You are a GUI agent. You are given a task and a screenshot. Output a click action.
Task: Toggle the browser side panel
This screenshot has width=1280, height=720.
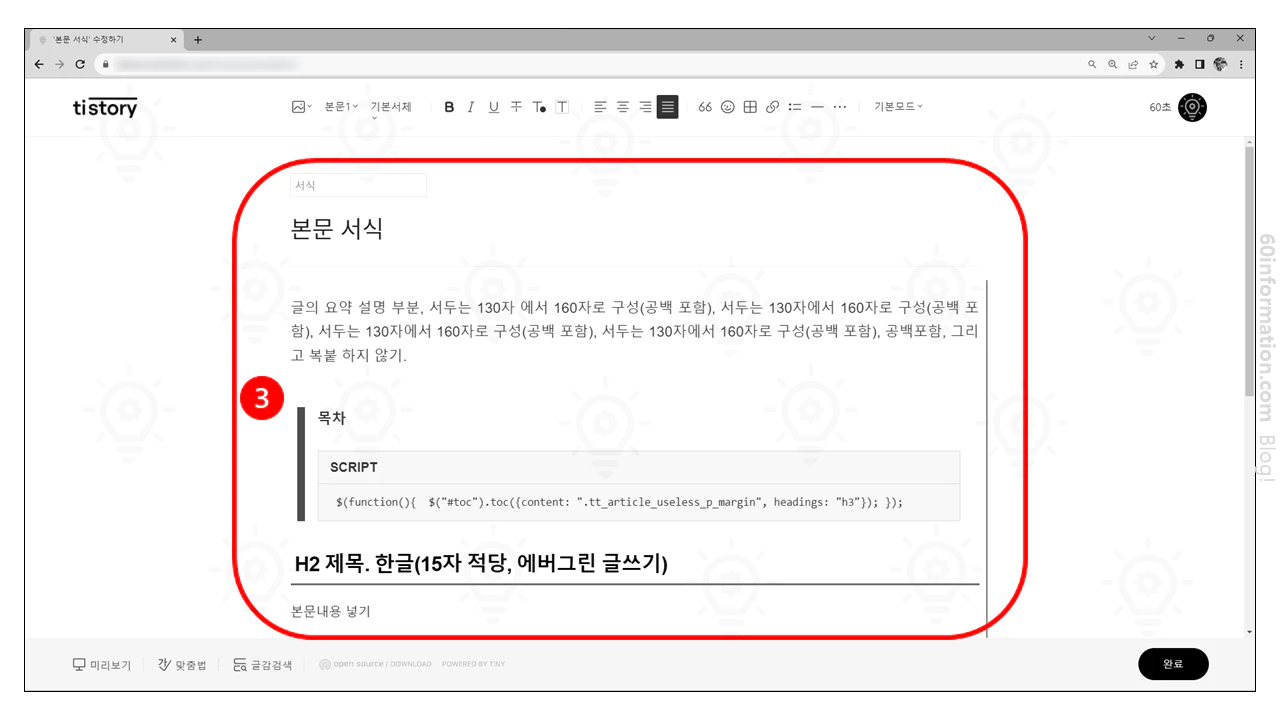tap(1200, 64)
